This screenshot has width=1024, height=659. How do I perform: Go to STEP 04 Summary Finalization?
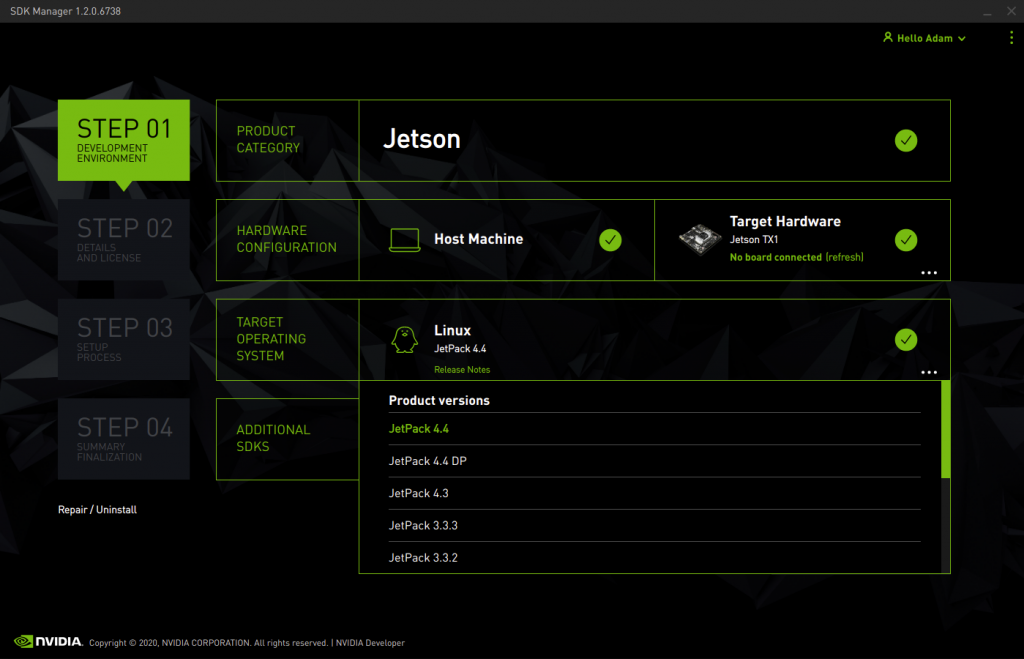[x=123, y=439]
